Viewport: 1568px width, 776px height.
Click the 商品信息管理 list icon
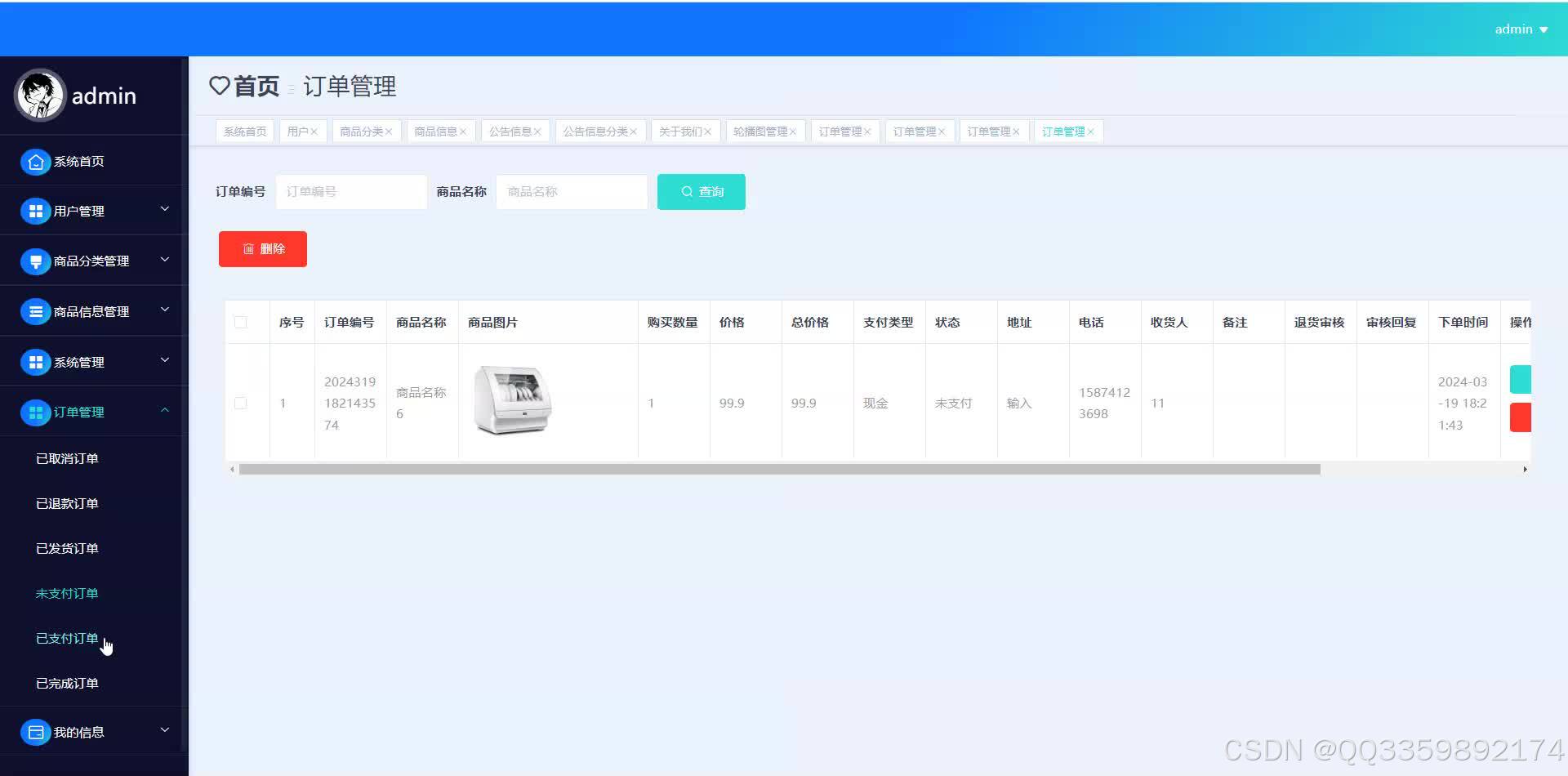[x=35, y=312]
